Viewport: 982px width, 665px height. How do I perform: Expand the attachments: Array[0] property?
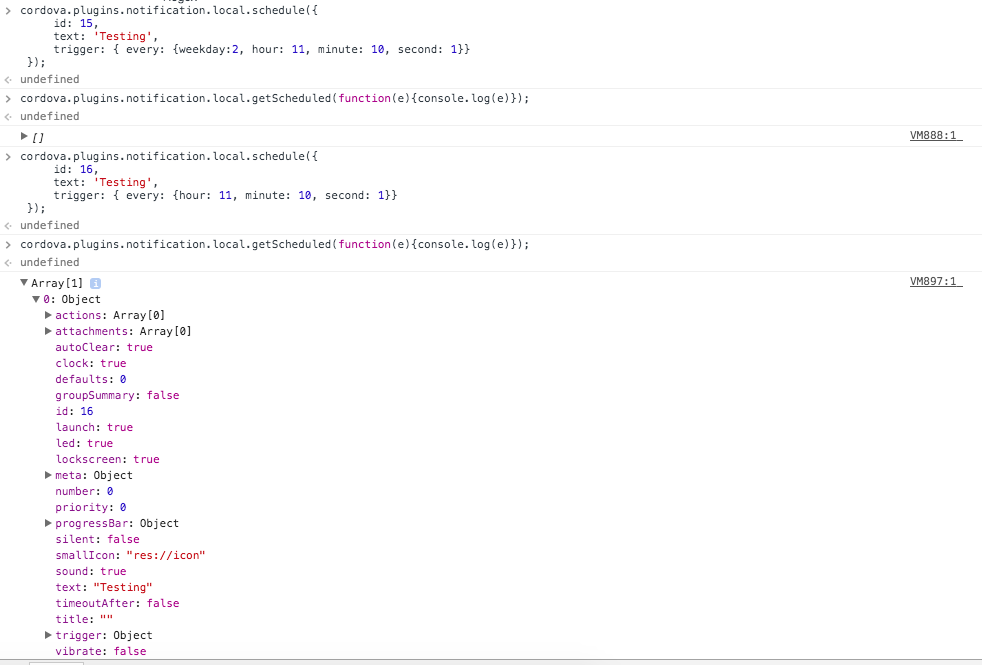pyautogui.click(x=48, y=331)
